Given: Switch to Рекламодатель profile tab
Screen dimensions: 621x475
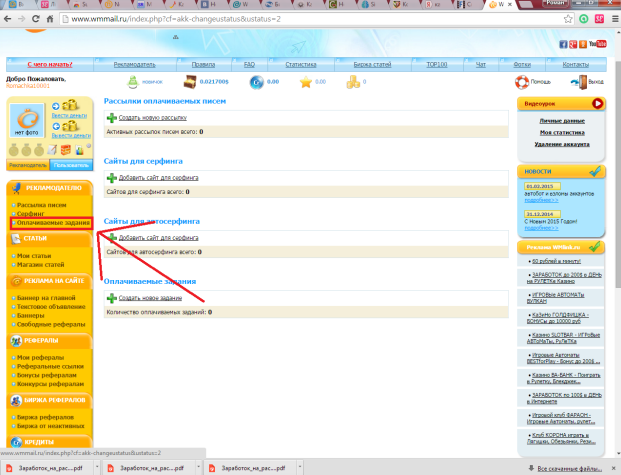Looking at the screenshot, I should click(x=28, y=165).
